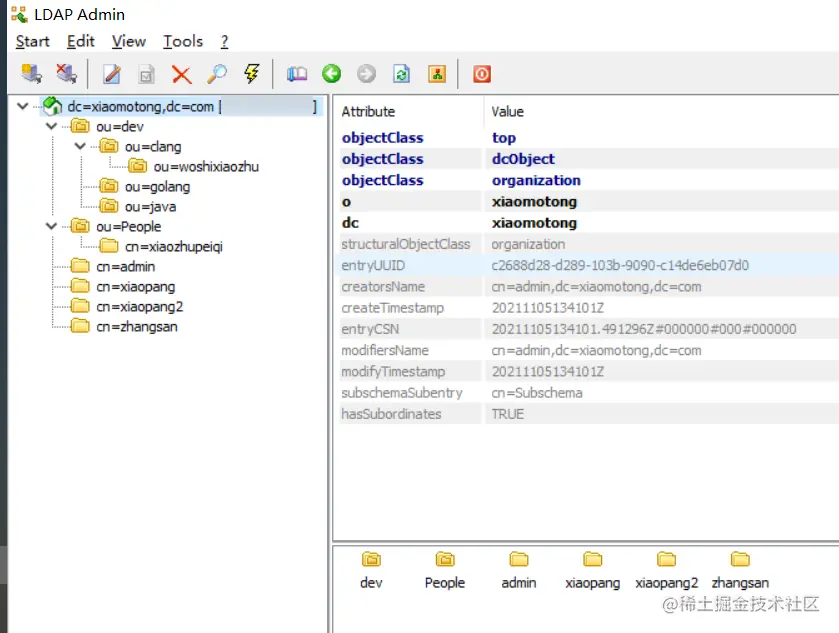Click the orange tree structure icon
The height and width of the screenshot is (633, 839).
click(437, 74)
